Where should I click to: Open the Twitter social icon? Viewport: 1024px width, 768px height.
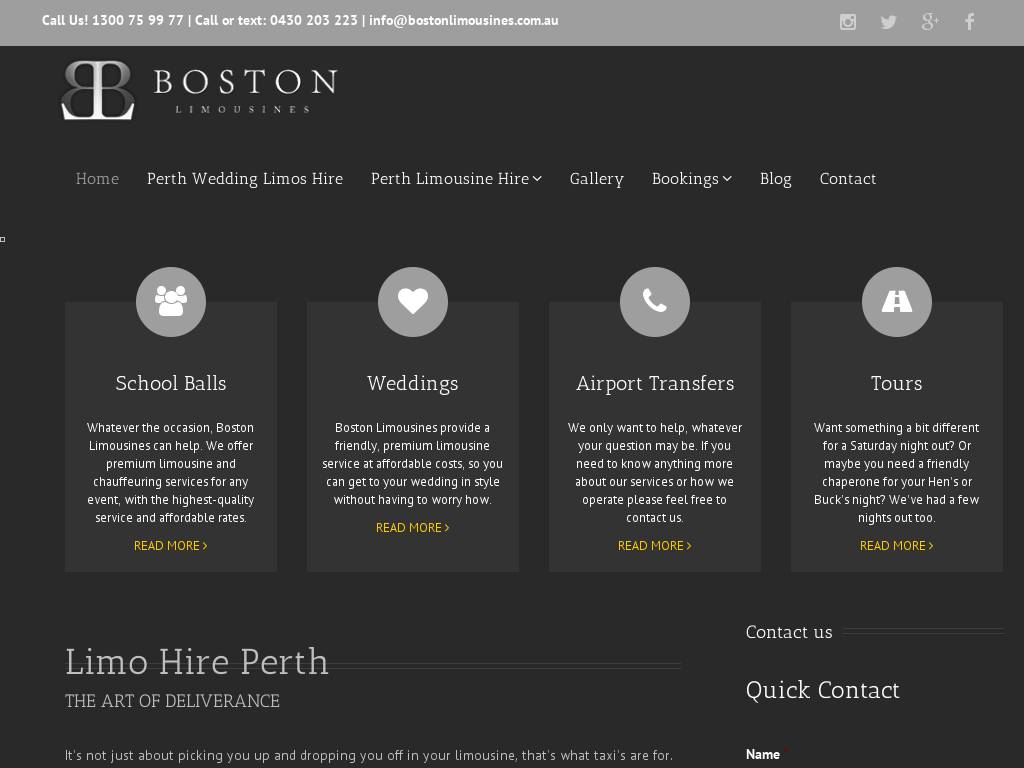click(888, 22)
